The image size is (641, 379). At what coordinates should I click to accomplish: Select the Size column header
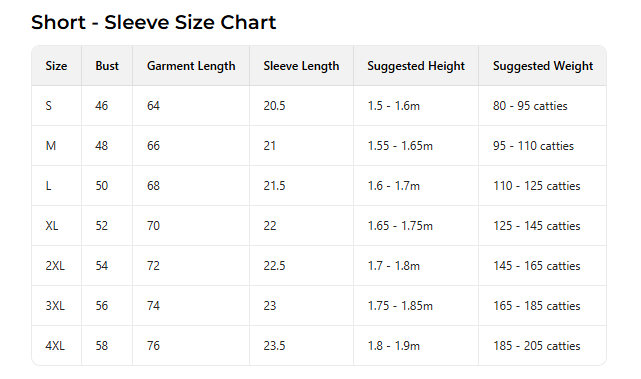point(56,66)
